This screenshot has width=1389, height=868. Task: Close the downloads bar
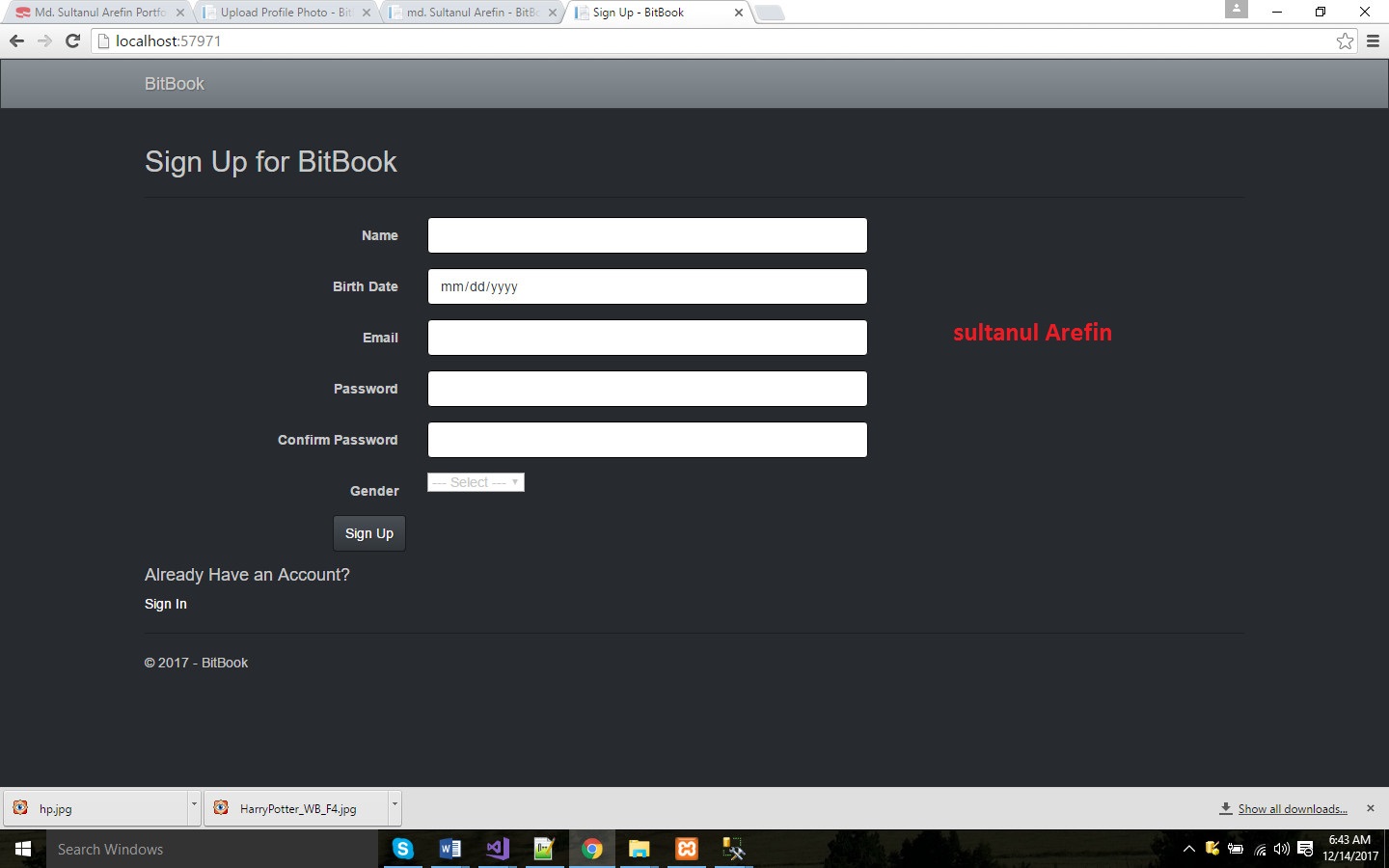coord(1370,808)
